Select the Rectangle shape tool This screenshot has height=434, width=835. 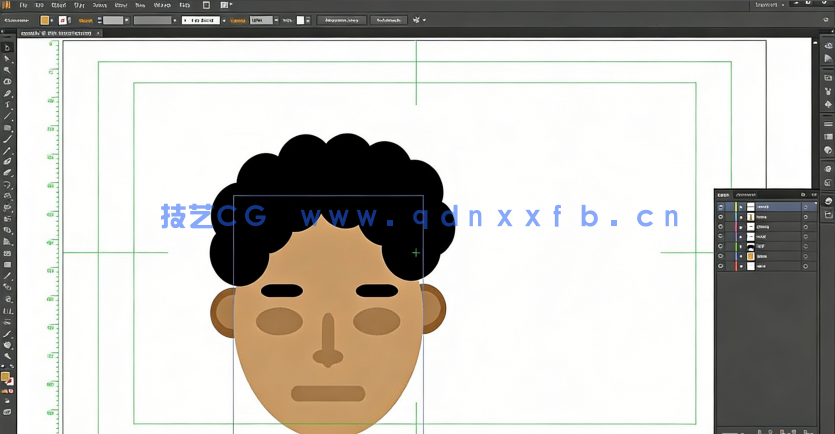coord(7,128)
